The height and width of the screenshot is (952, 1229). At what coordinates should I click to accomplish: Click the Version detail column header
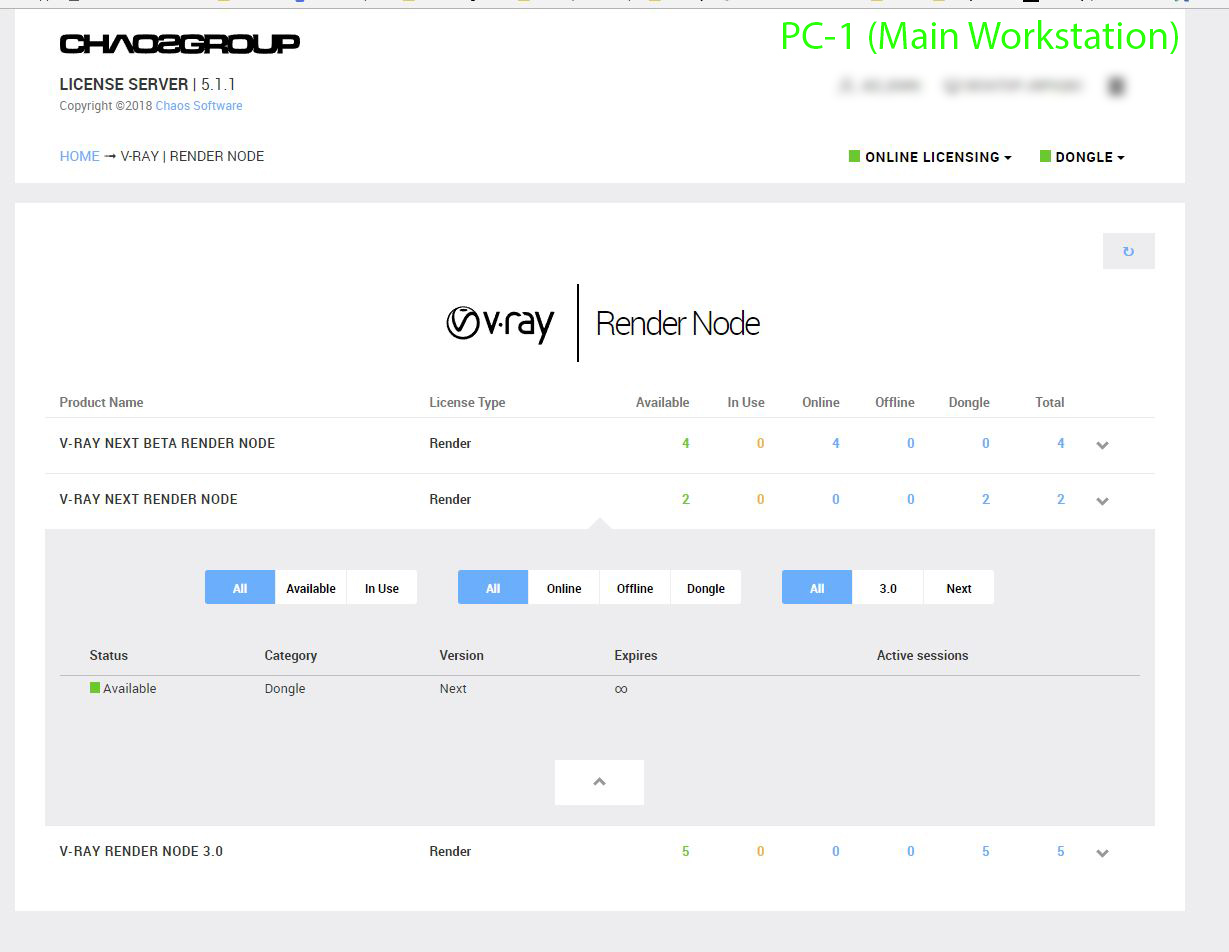pos(461,655)
